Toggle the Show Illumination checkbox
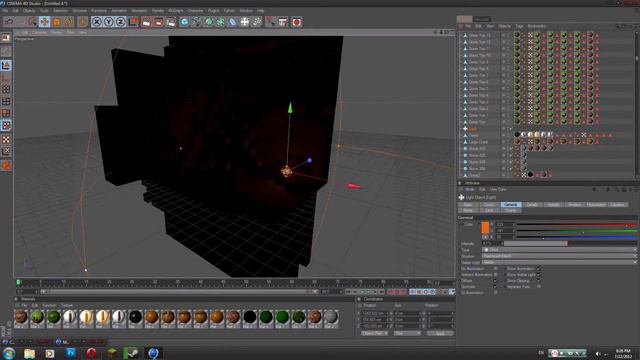The width and height of the screenshot is (640, 360). pos(539,269)
